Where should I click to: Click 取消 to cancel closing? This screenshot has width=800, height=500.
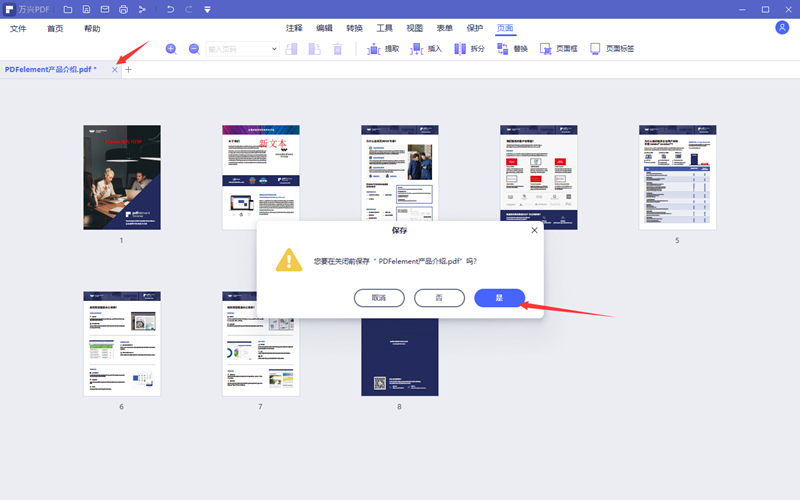379,297
